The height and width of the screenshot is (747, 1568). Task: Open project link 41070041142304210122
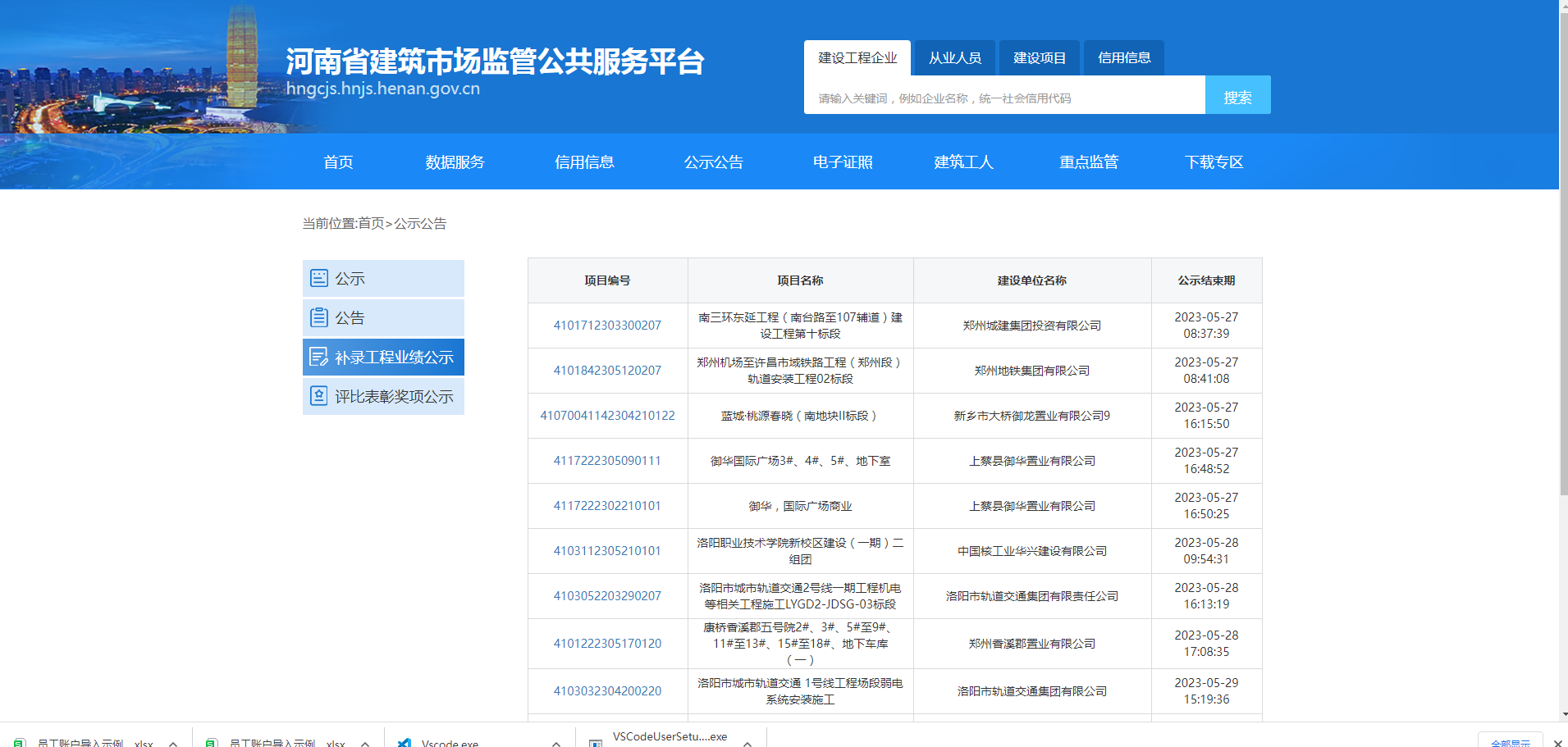607,416
